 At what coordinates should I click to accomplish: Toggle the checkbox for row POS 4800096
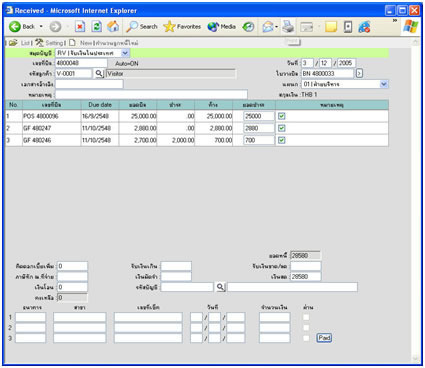[x=282, y=116]
